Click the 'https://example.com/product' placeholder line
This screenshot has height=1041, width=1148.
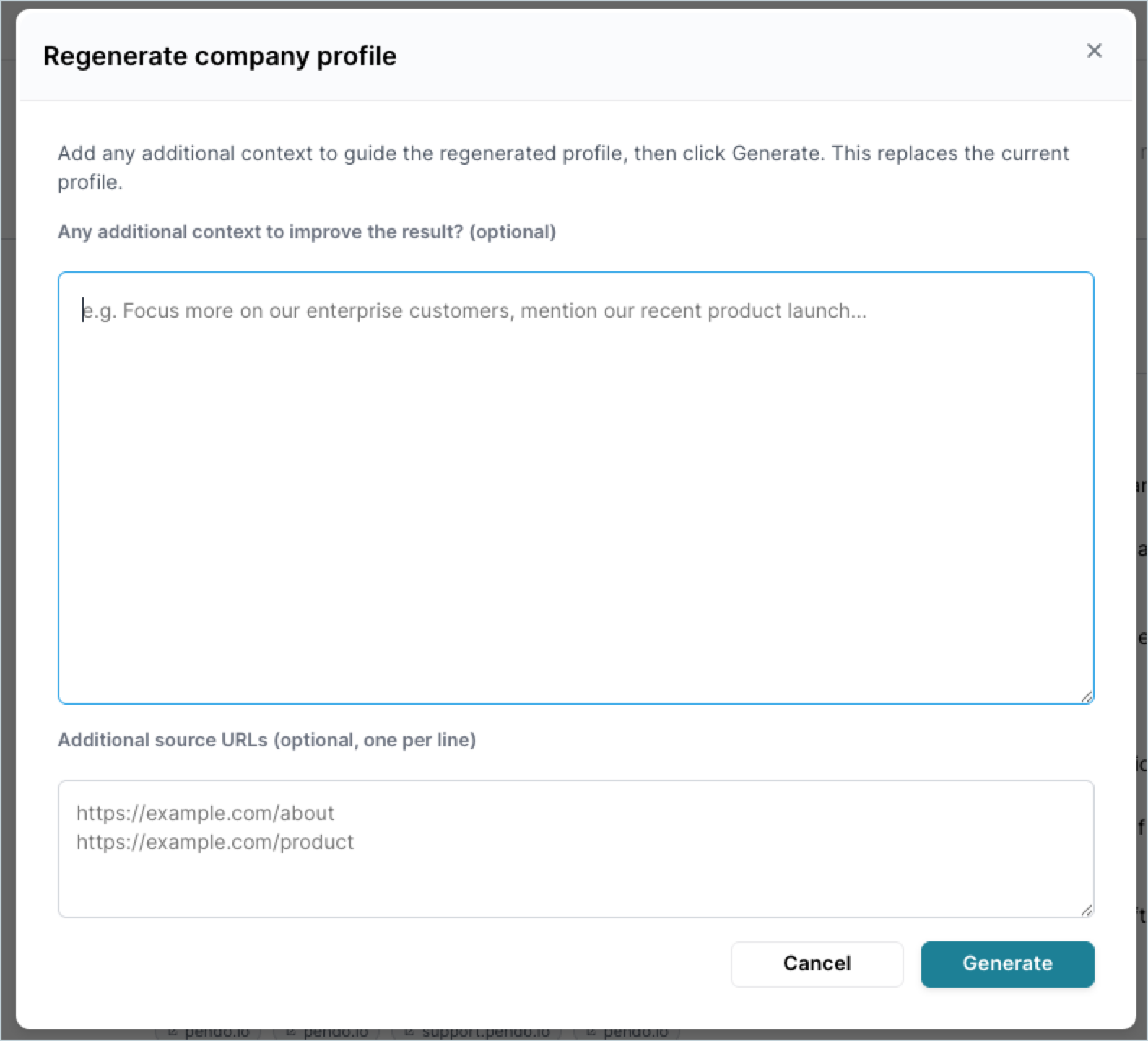pos(215,842)
